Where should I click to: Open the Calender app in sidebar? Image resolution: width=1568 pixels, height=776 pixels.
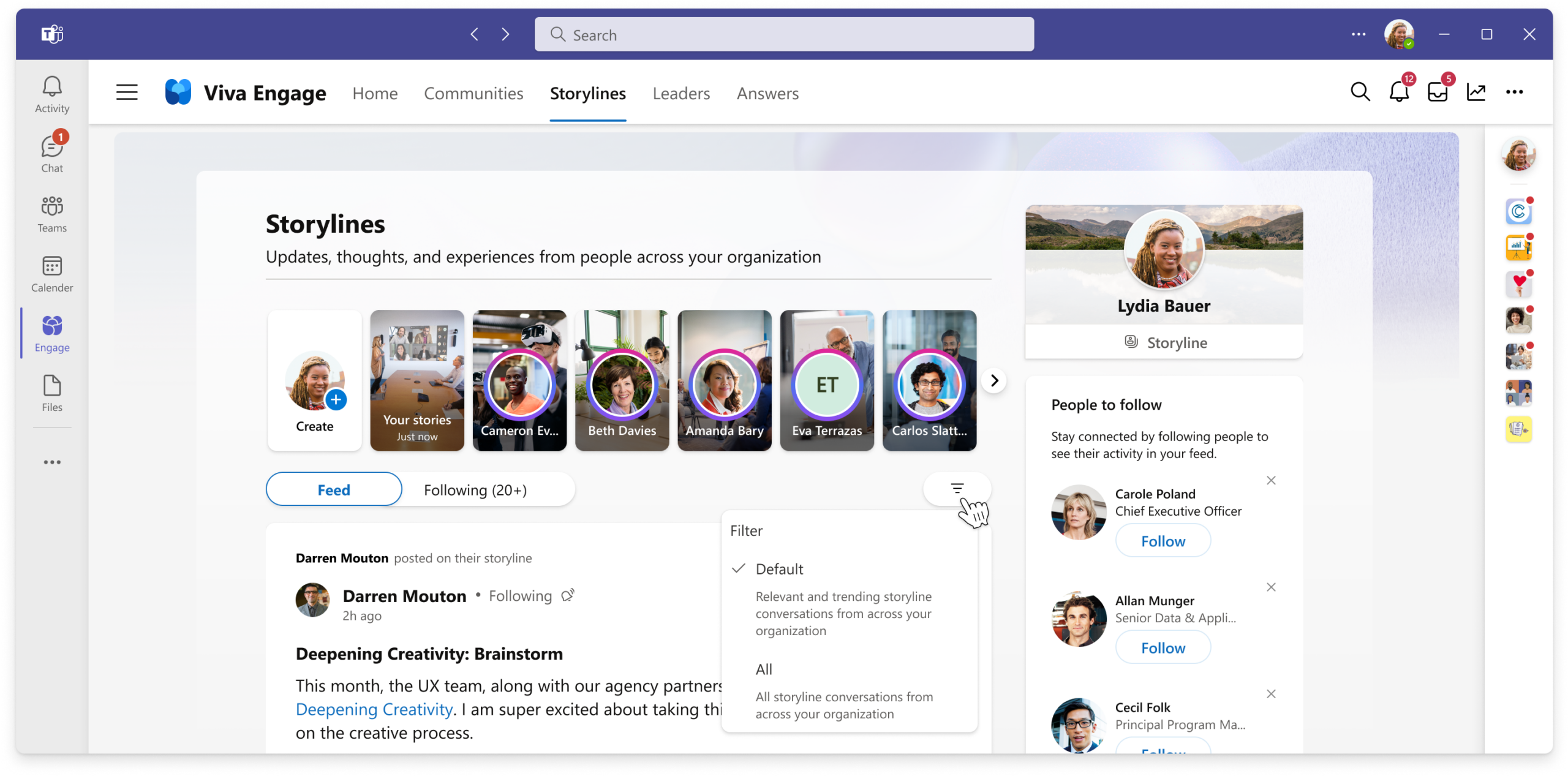click(x=52, y=273)
